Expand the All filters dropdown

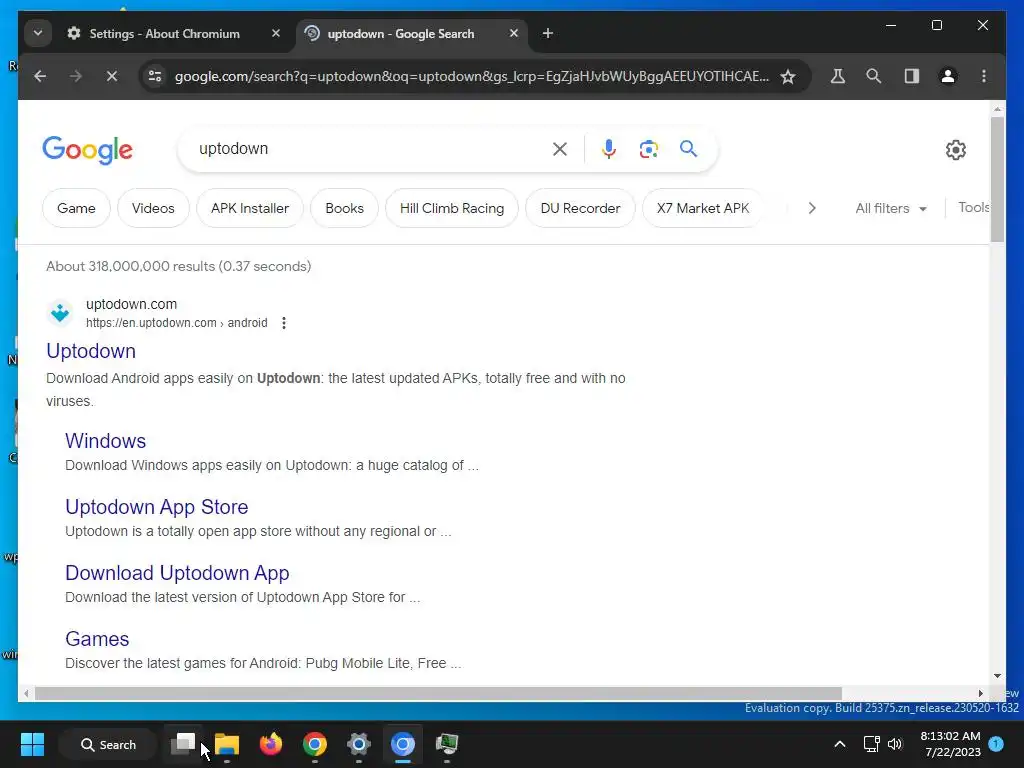coord(891,208)
